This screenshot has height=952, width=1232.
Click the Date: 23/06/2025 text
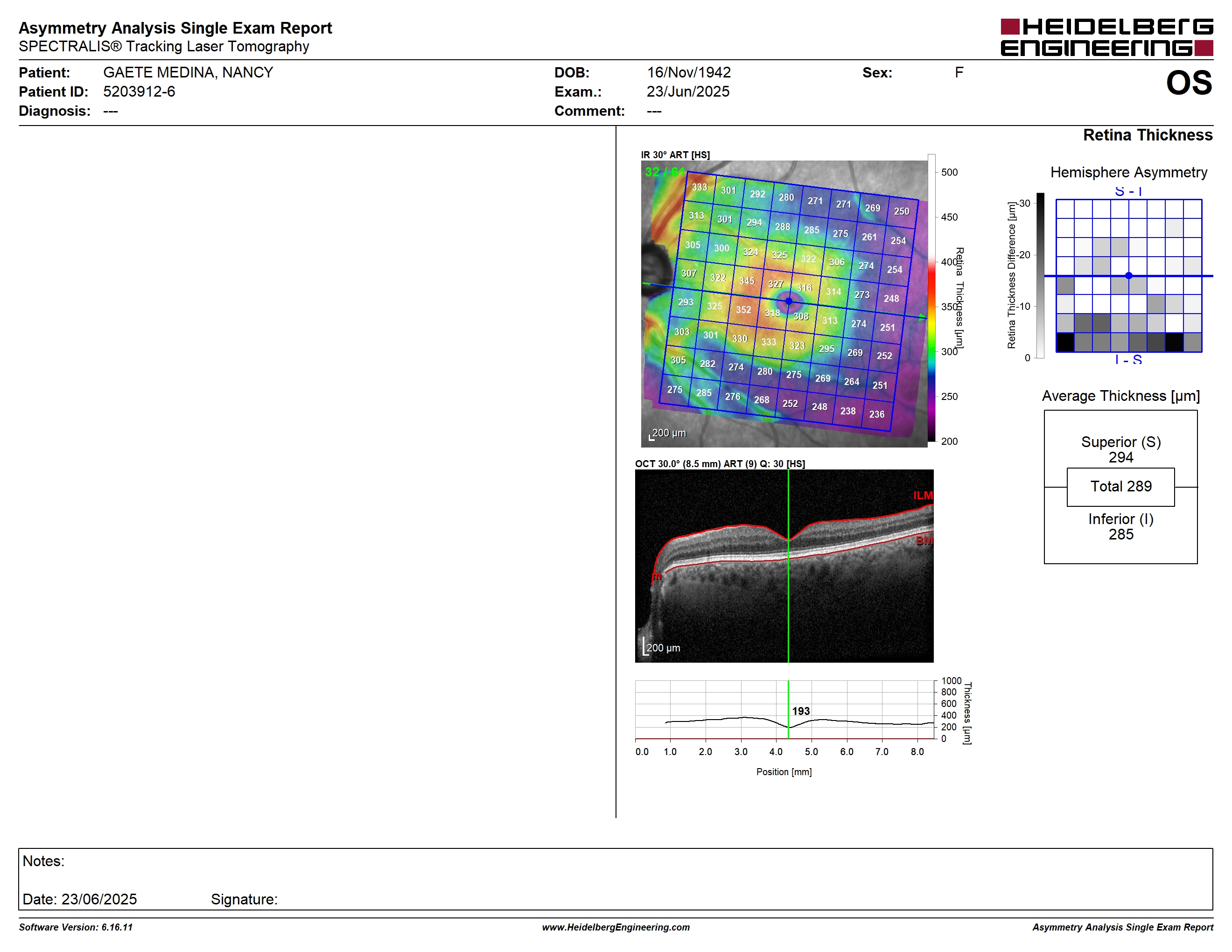coord(79,899)
